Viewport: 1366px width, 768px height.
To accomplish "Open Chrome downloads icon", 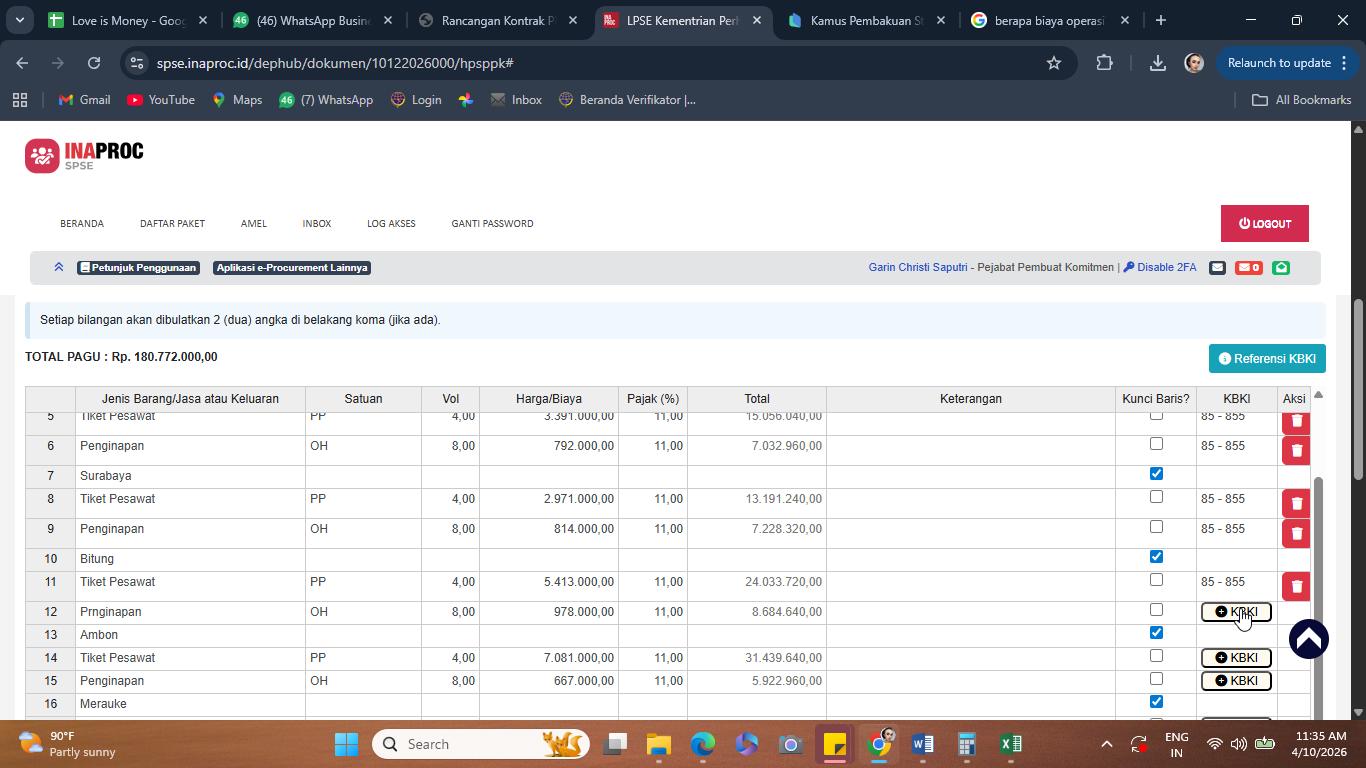I will pyautogui.click(x=1157, y=63).
